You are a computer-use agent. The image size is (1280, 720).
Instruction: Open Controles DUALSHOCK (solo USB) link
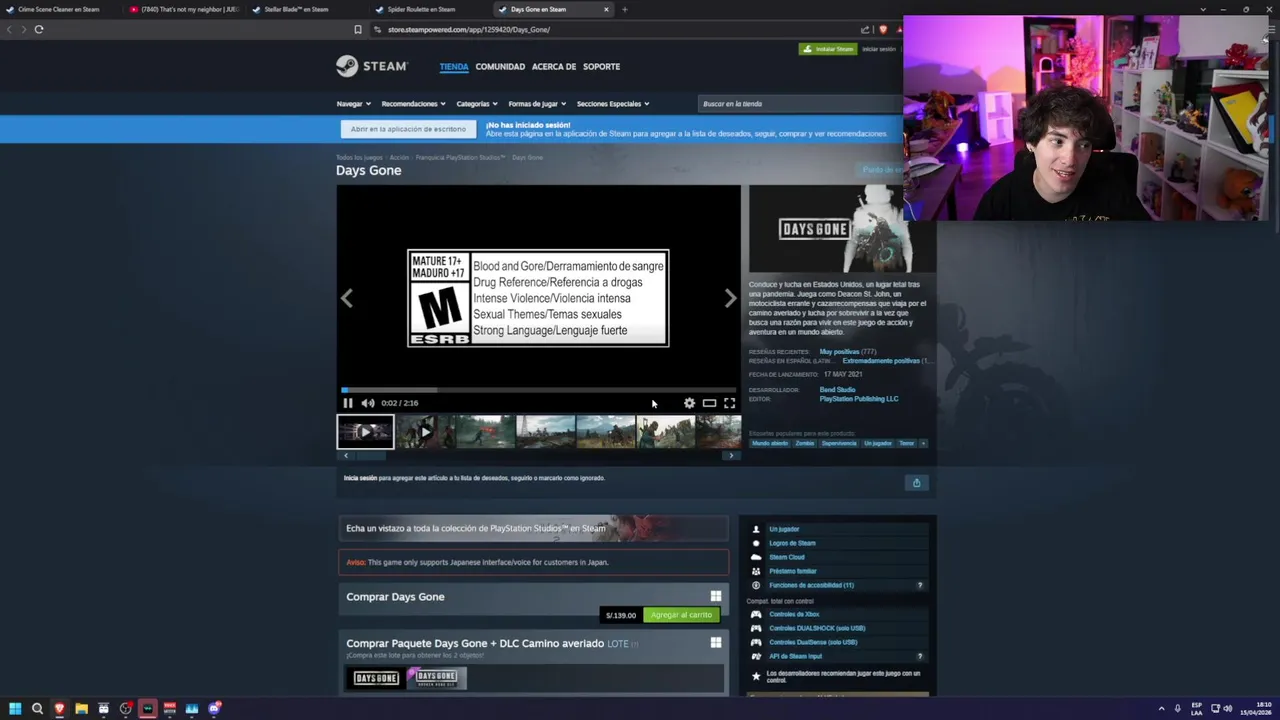point(817,628)
